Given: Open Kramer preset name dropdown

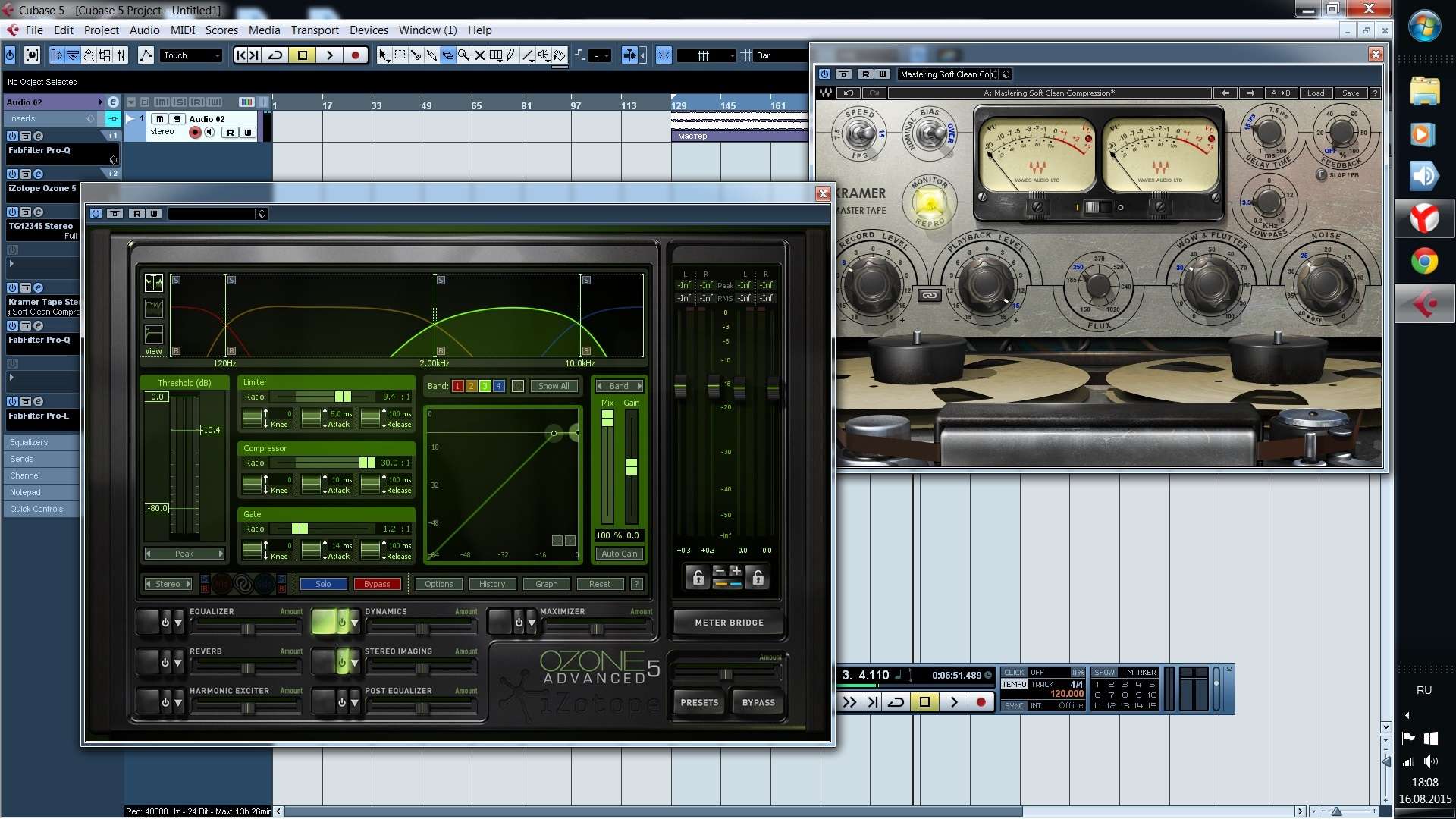Looking at the screenshot, I should point(955,74).
